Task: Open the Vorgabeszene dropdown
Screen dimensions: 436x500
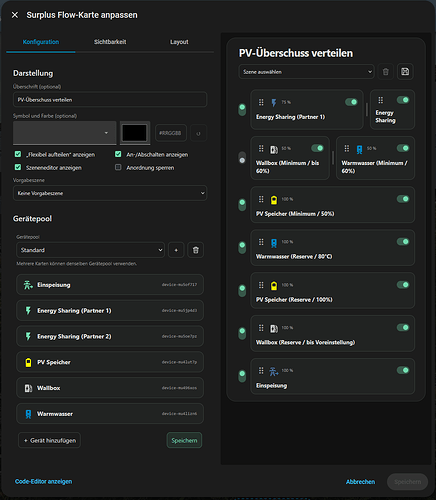Action: click(x=110, y=193)
